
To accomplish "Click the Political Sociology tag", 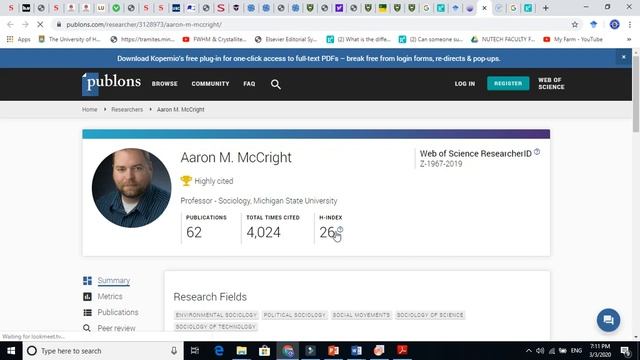I will click(294, 315).
